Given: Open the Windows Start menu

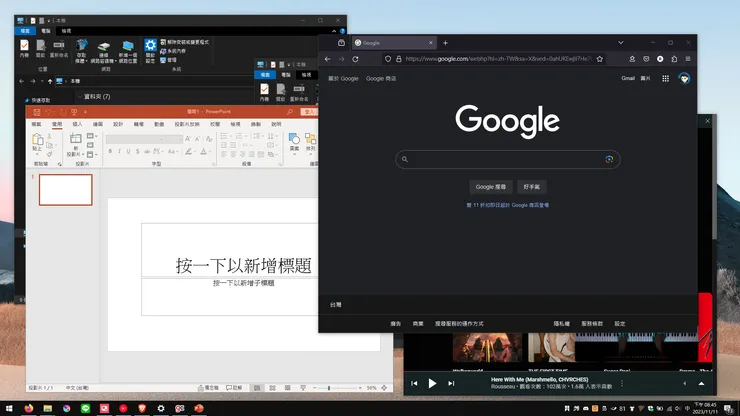Looking at the screenshot, I should (9, 408).
